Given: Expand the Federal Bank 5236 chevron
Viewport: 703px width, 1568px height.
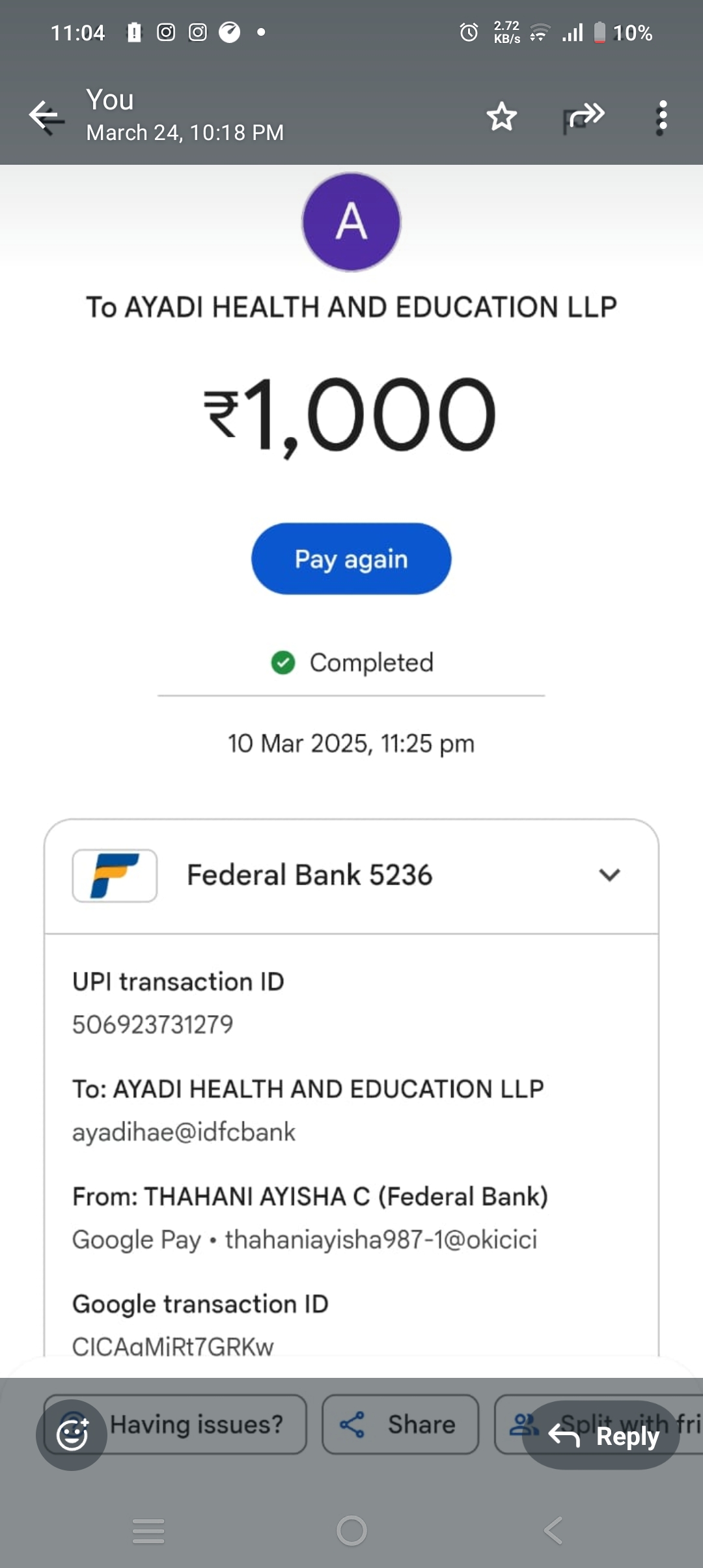Looking at the screenshot, I should click(609, 875).
